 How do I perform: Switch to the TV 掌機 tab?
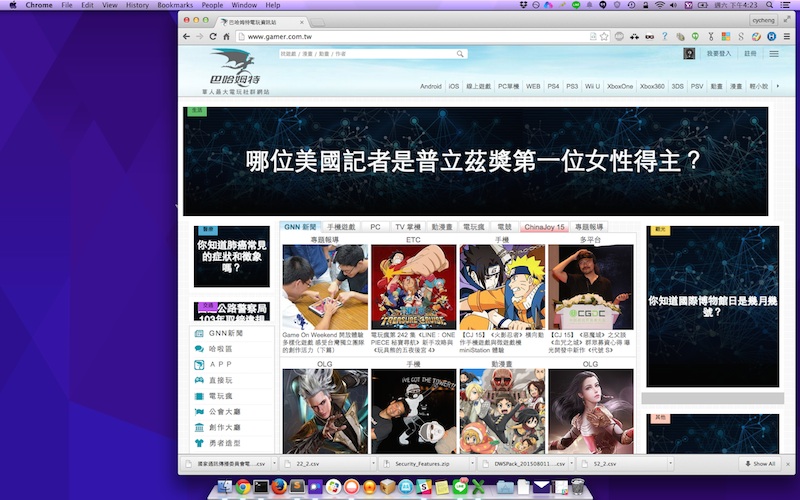pyautogui.click(x=408, y=227)
